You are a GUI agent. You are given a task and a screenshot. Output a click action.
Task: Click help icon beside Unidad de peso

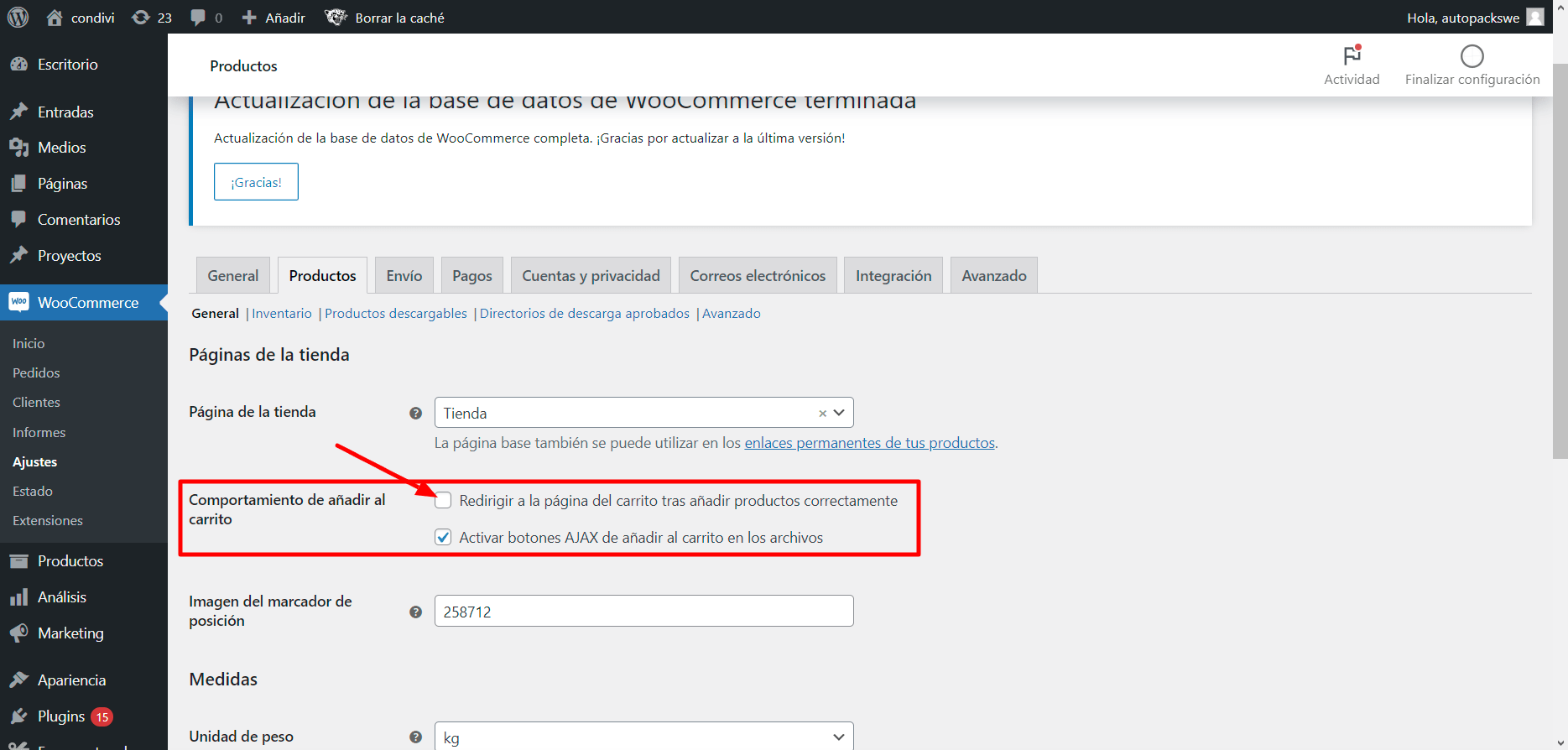point(415,737)
